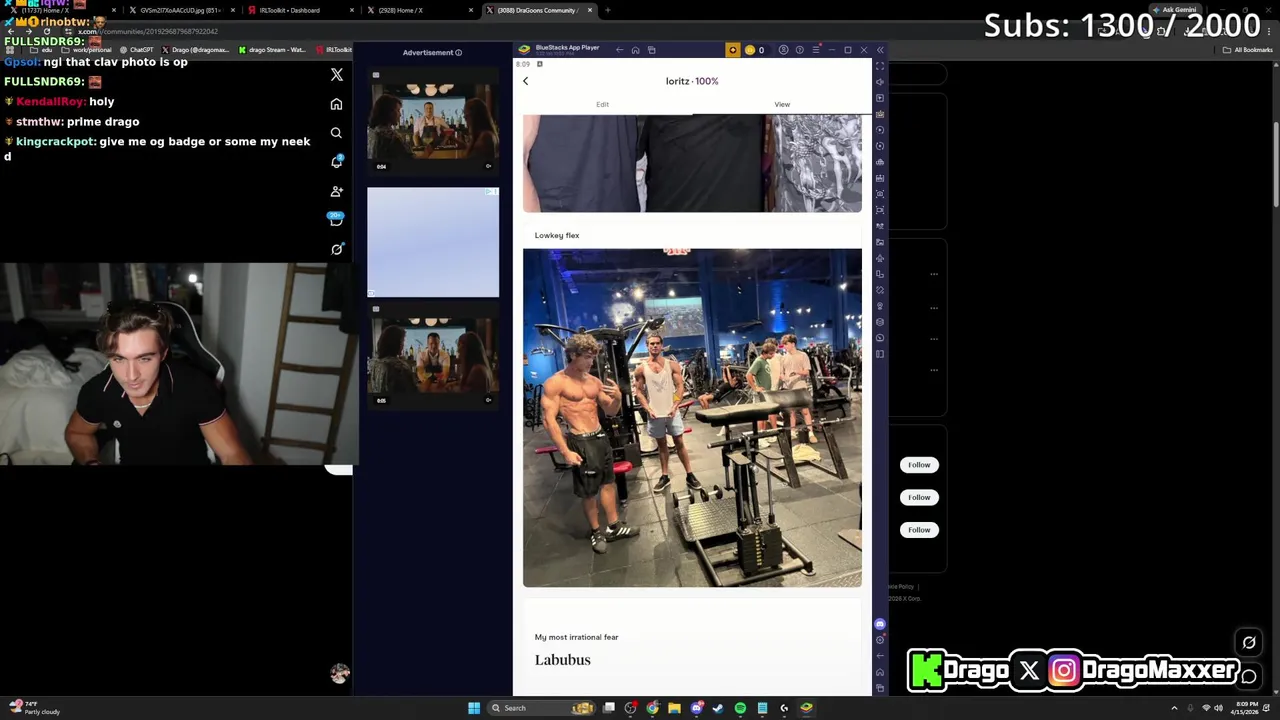
Task: Open the weather widget Partly cloudy
Action: (36, 708)
